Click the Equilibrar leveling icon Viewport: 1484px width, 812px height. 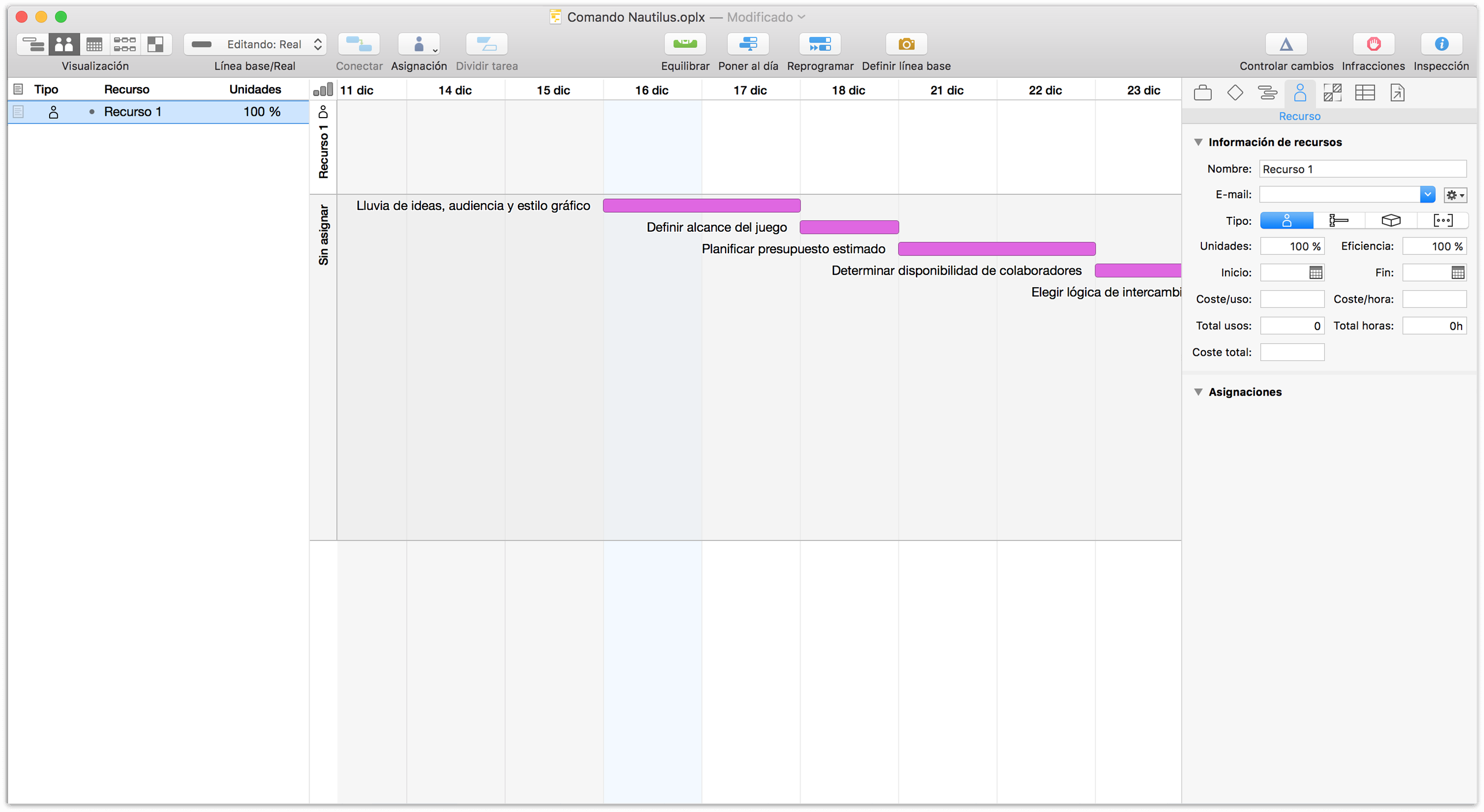pyautogui.click(x=685, y=44)
